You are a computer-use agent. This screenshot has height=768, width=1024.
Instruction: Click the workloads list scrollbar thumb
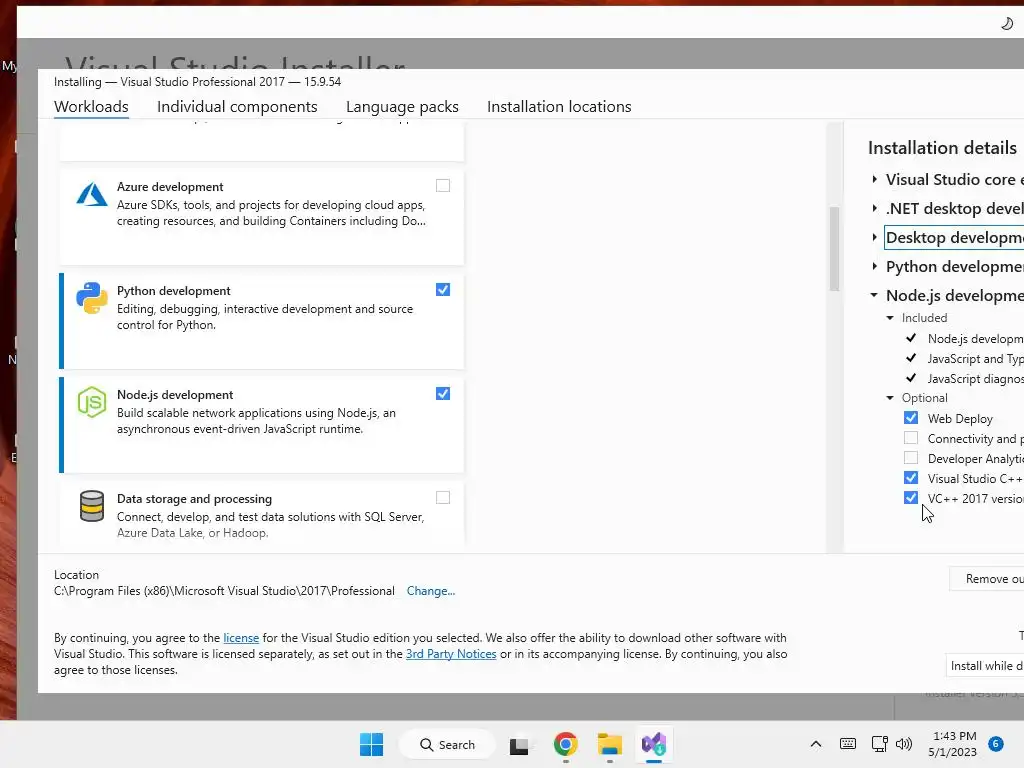(834, 248)
